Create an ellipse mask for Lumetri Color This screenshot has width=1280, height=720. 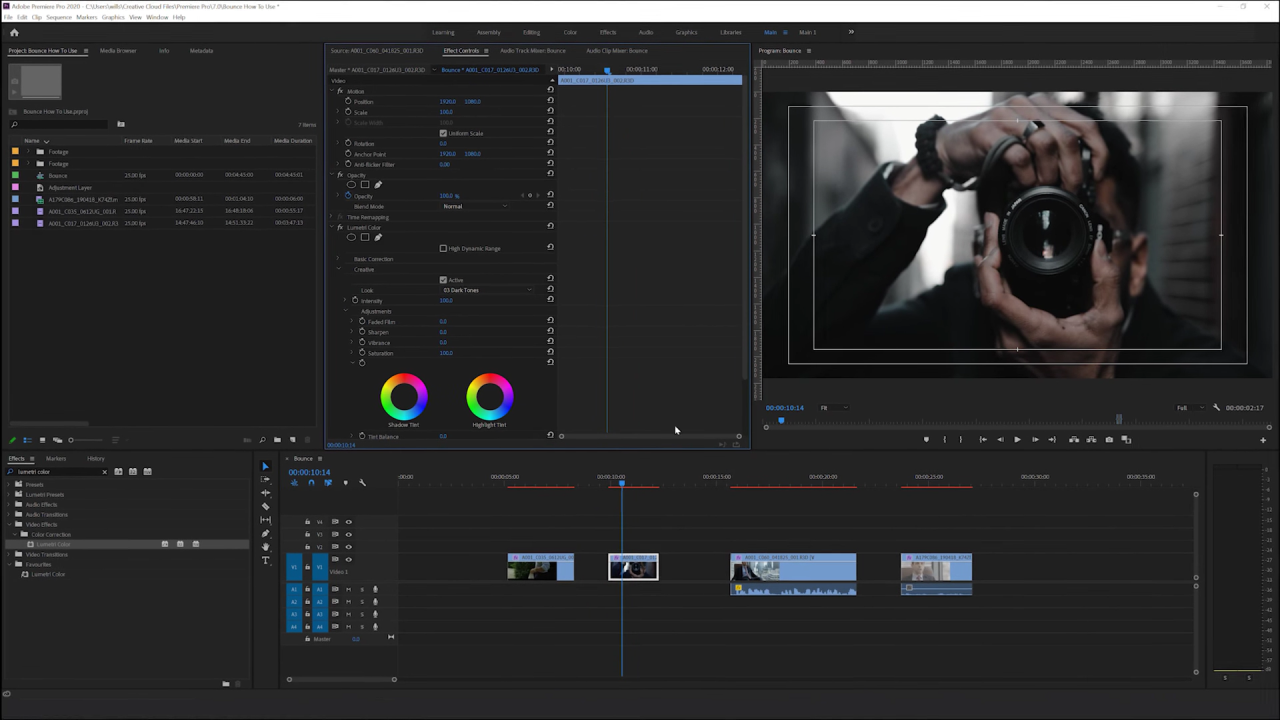point(351,237)
